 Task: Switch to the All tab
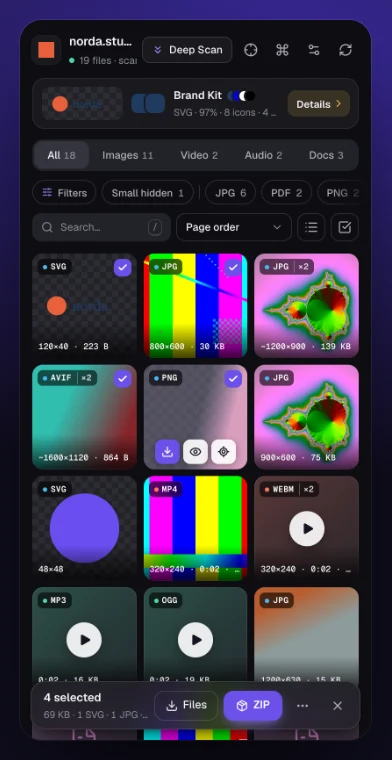tap(62, 155)
